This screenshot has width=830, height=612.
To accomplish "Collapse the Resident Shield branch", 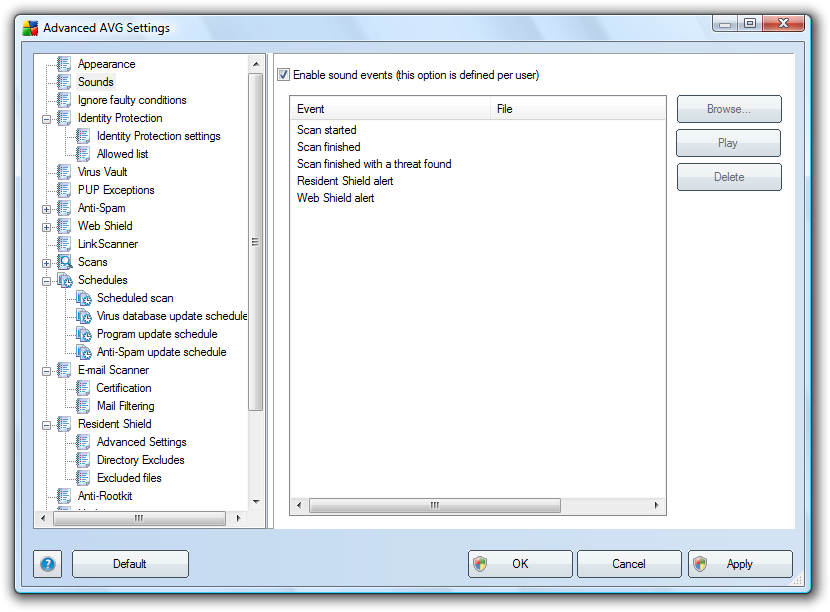I will tap(47, 425).
